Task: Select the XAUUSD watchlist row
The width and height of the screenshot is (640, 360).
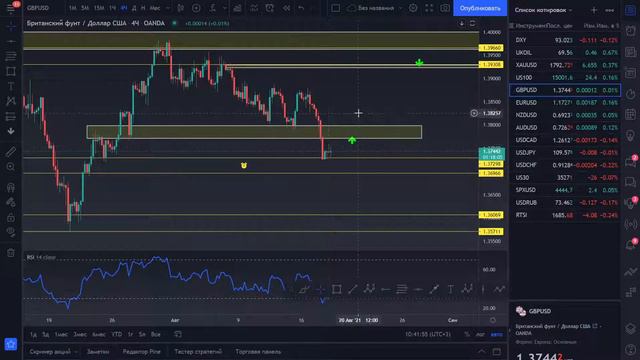Action: coord(565,65)
